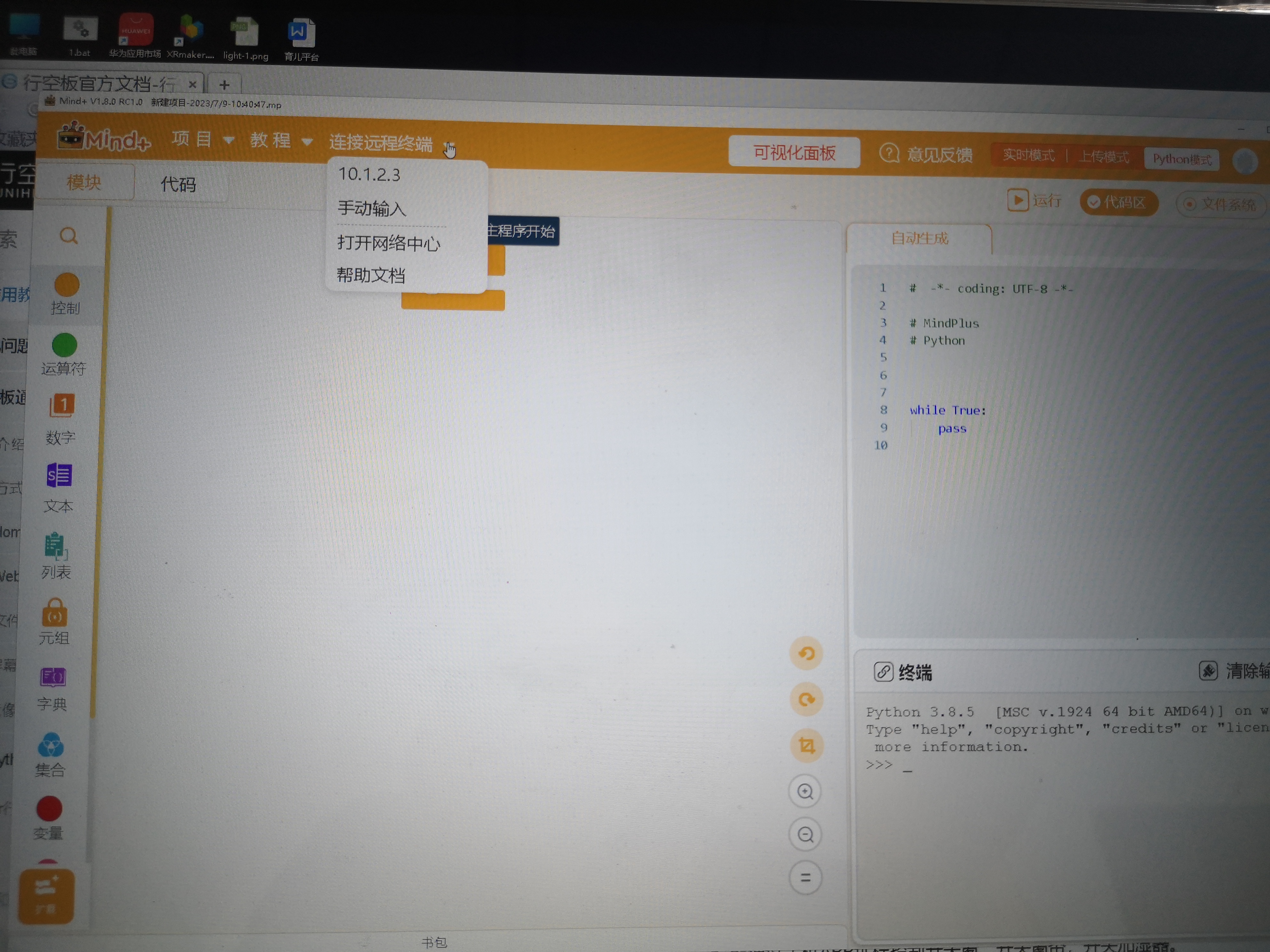Choose 打开网络中心 in the dropdown menu

(389, 243)
